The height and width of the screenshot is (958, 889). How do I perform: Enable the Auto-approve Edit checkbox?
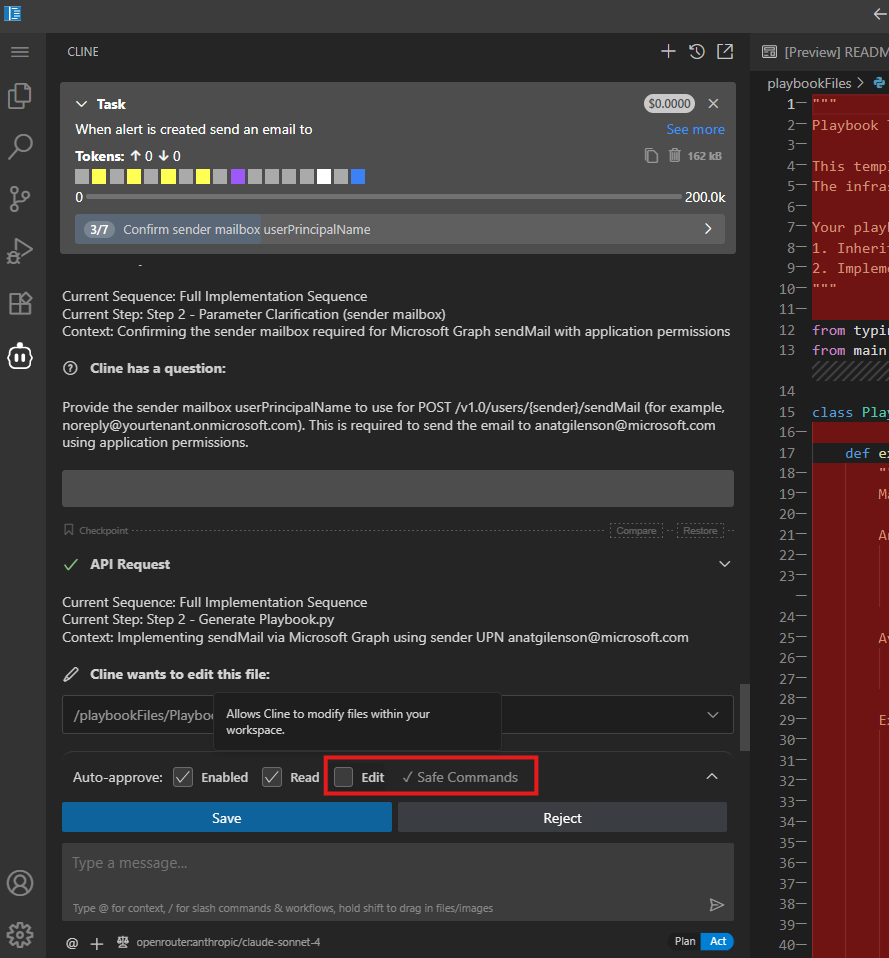[343, 777]
